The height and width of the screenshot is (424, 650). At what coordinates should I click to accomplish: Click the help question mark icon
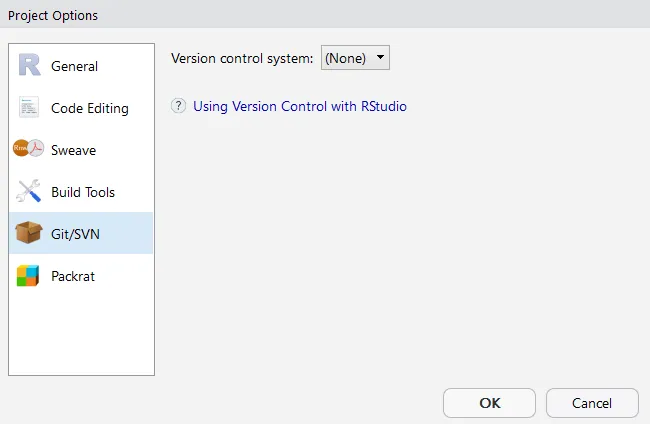tap(179, 106)
